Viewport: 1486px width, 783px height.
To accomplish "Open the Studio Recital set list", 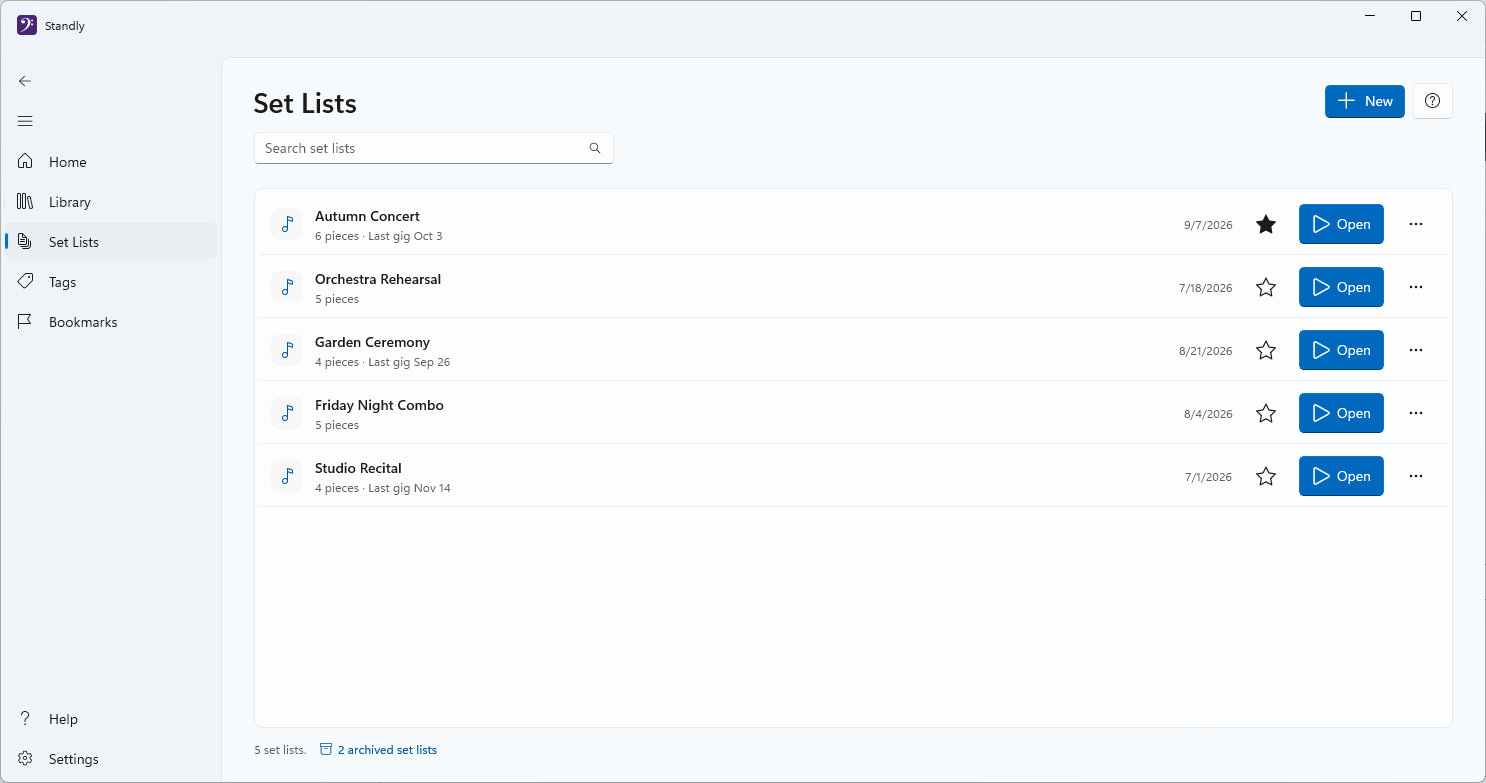I will coord(1341,476).
